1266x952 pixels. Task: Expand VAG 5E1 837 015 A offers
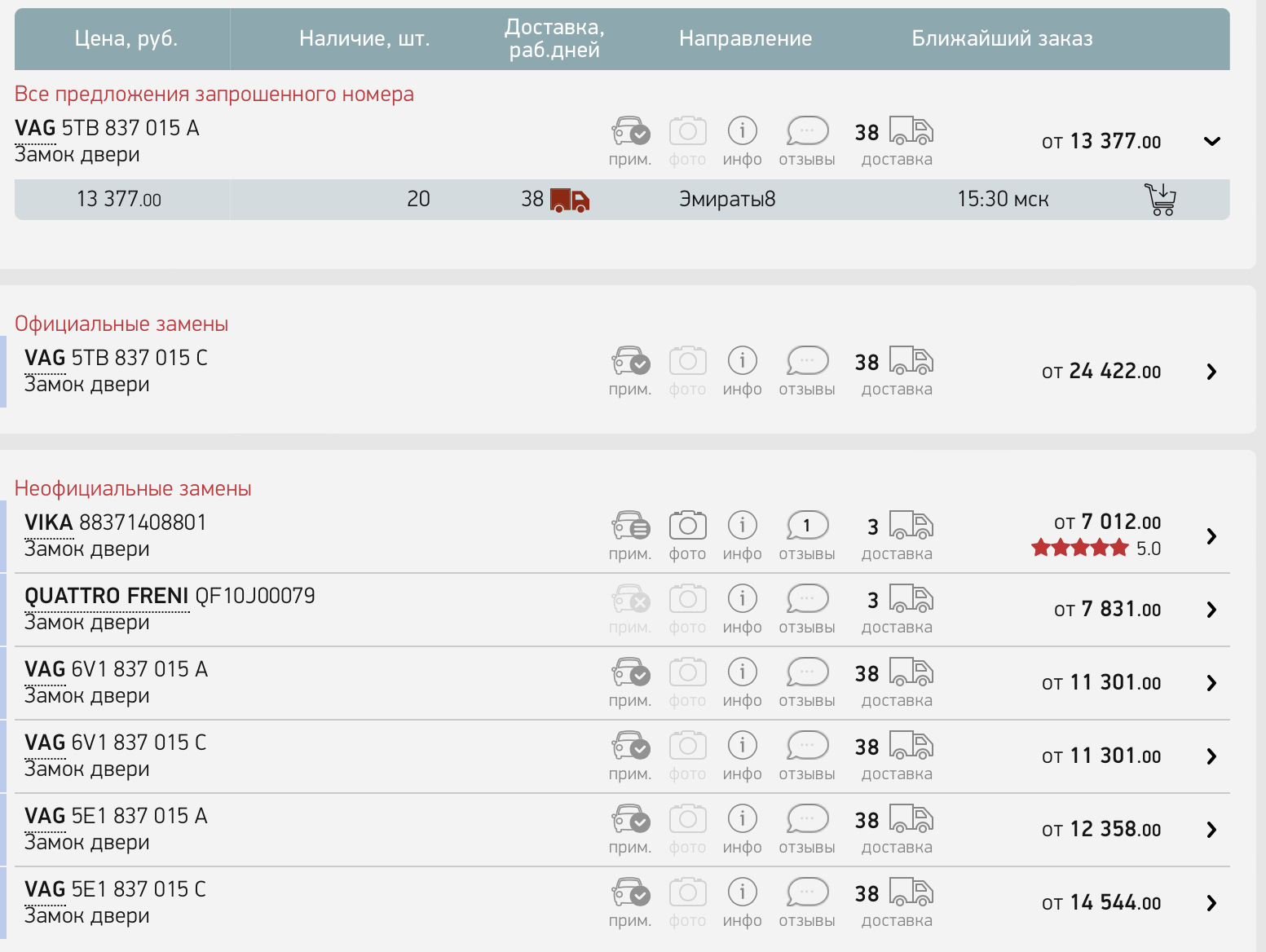(x=1211, y=830)
